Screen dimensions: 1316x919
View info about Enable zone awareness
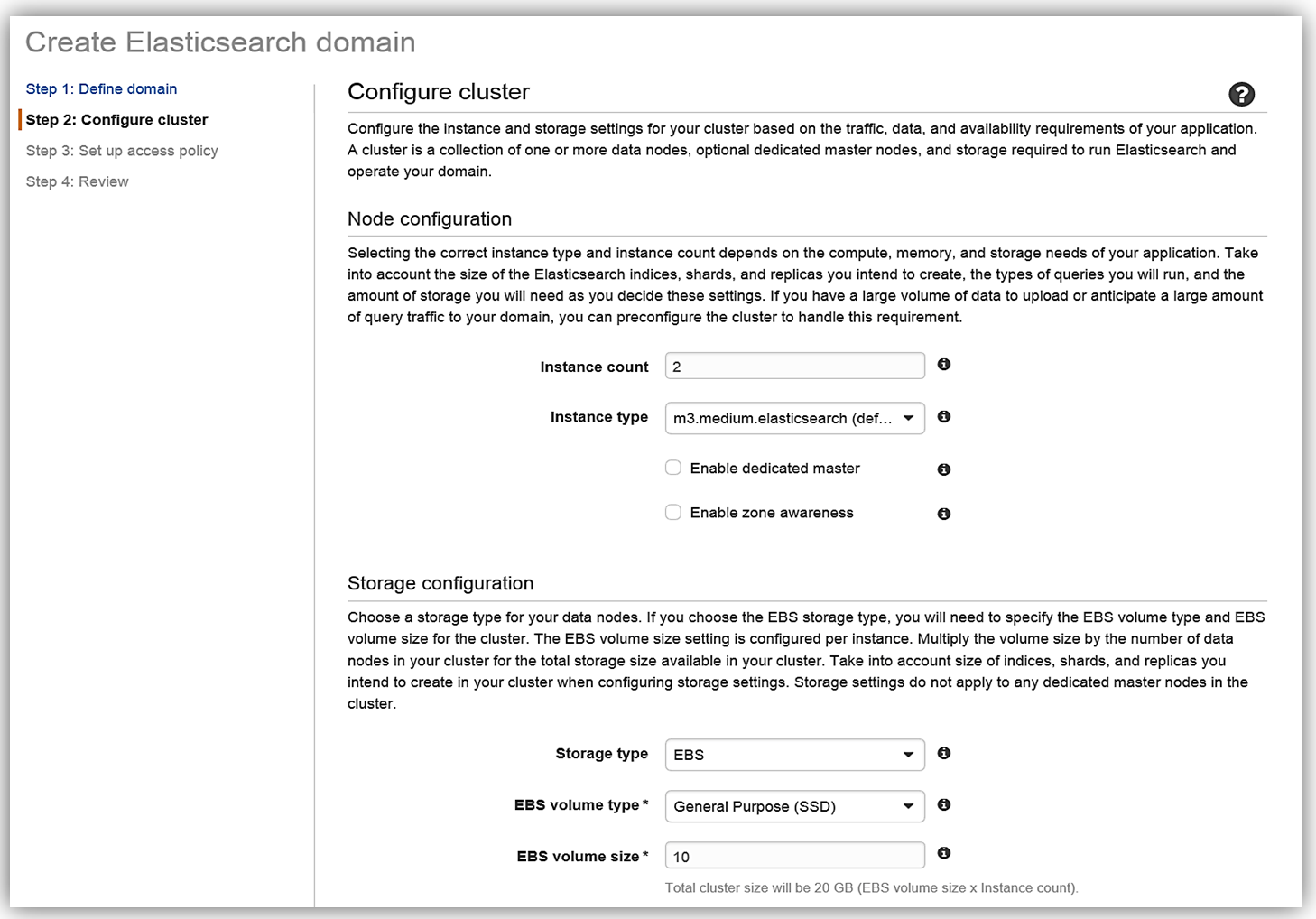(x=944, y=513)
